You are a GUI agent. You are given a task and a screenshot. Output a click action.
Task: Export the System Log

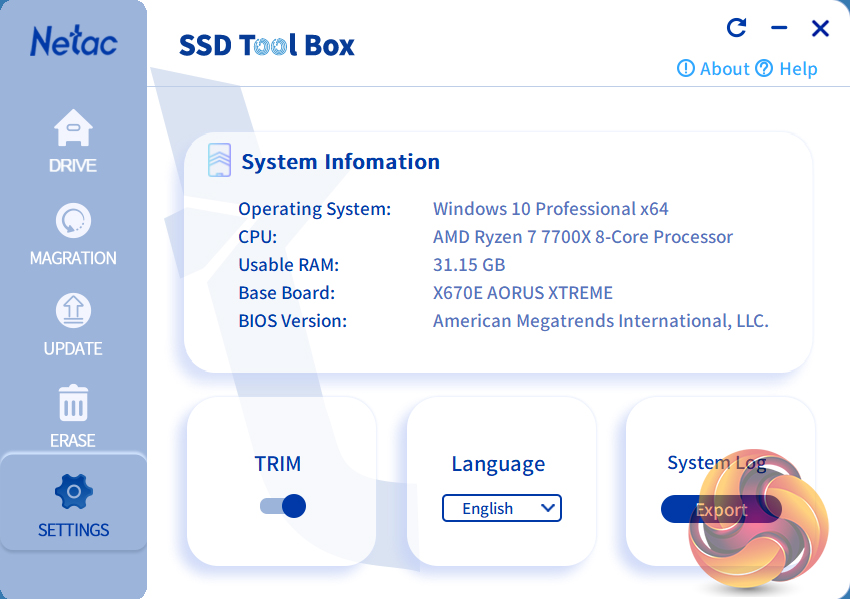[721, 510]
